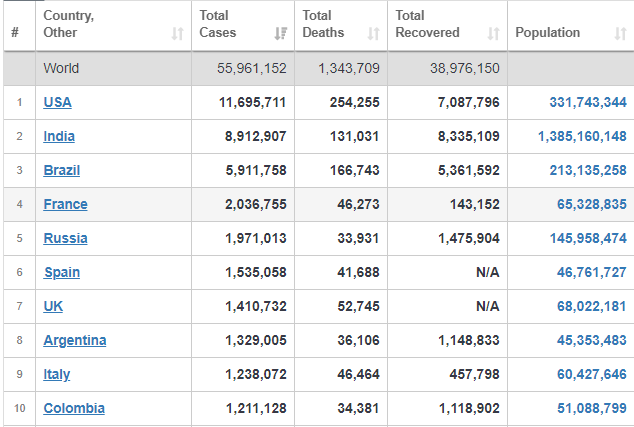Select USA total cases 11,695,711
Viewport: 634px width, 427px height.
pyautogui.click(x=253, y=102)
